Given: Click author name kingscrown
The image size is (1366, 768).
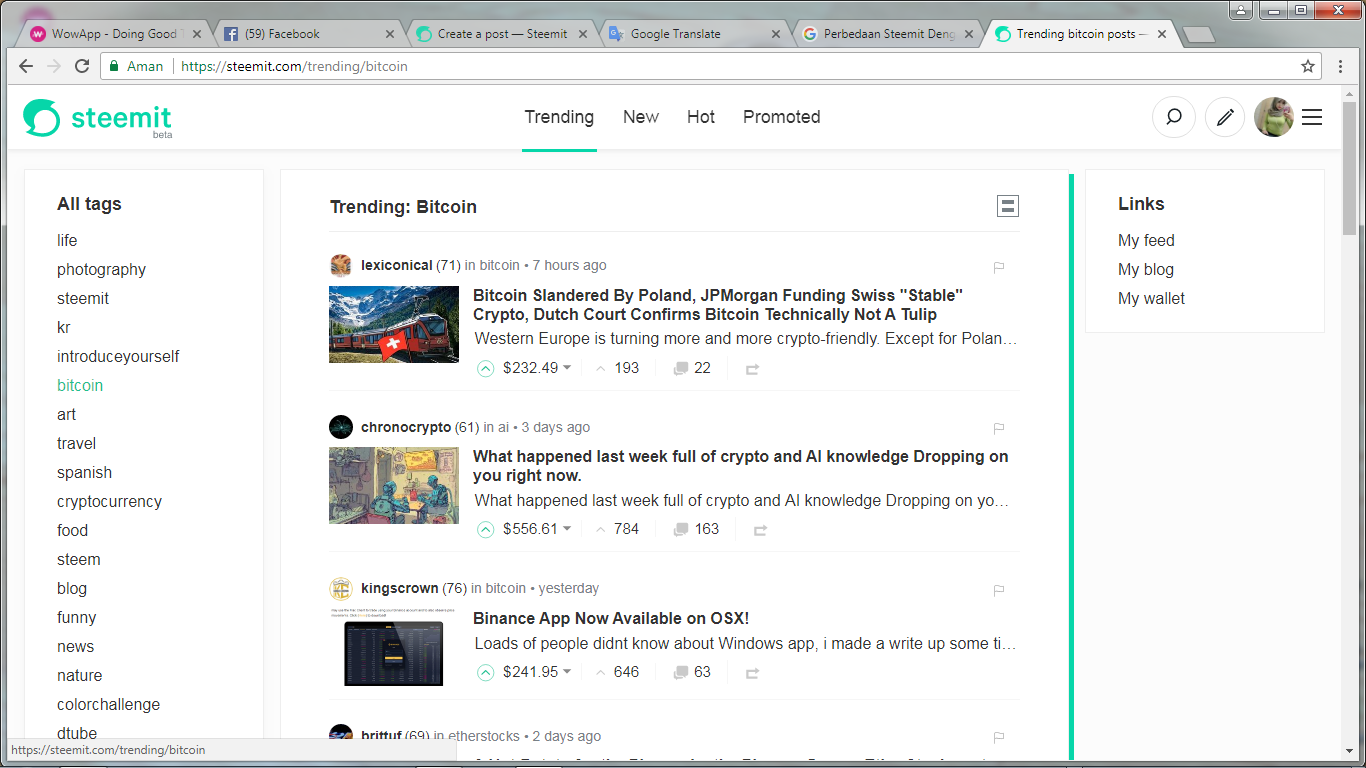Looking at the screenshot, I should pyautogui.click(x=400, y=588).
